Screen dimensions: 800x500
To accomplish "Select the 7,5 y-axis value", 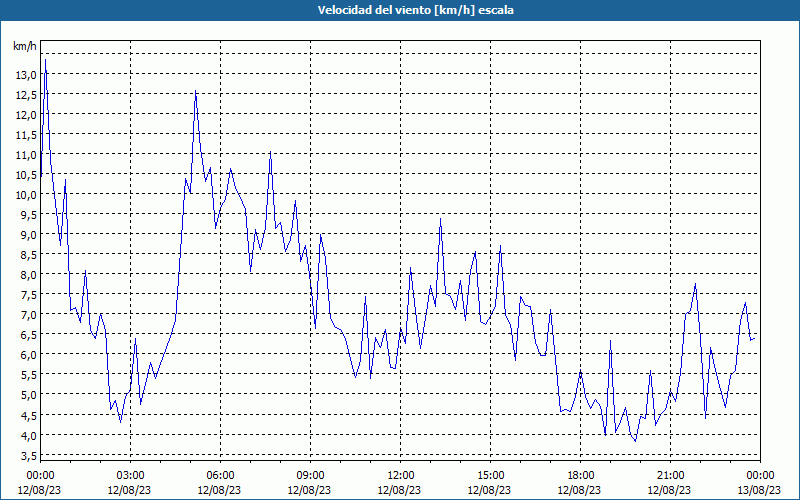I will 28,294.
